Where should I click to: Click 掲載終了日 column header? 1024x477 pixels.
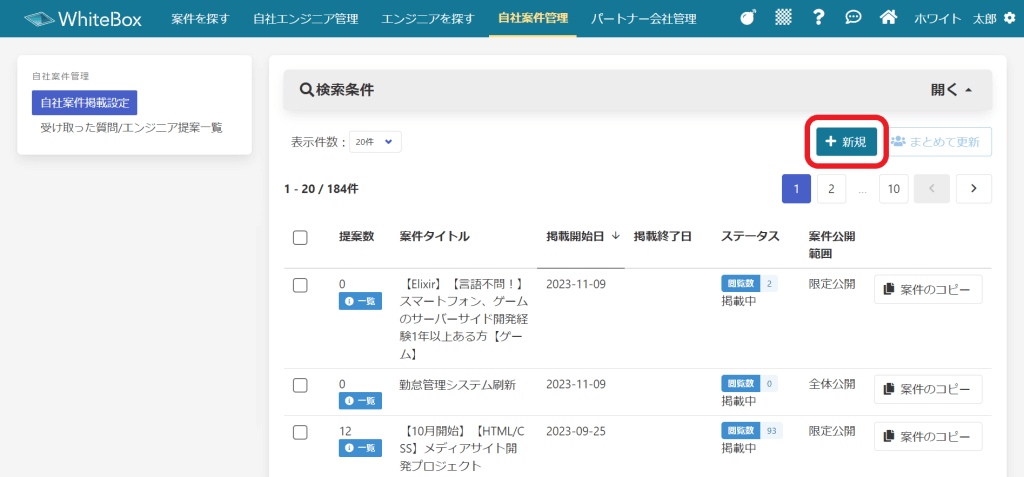[662, 237]
